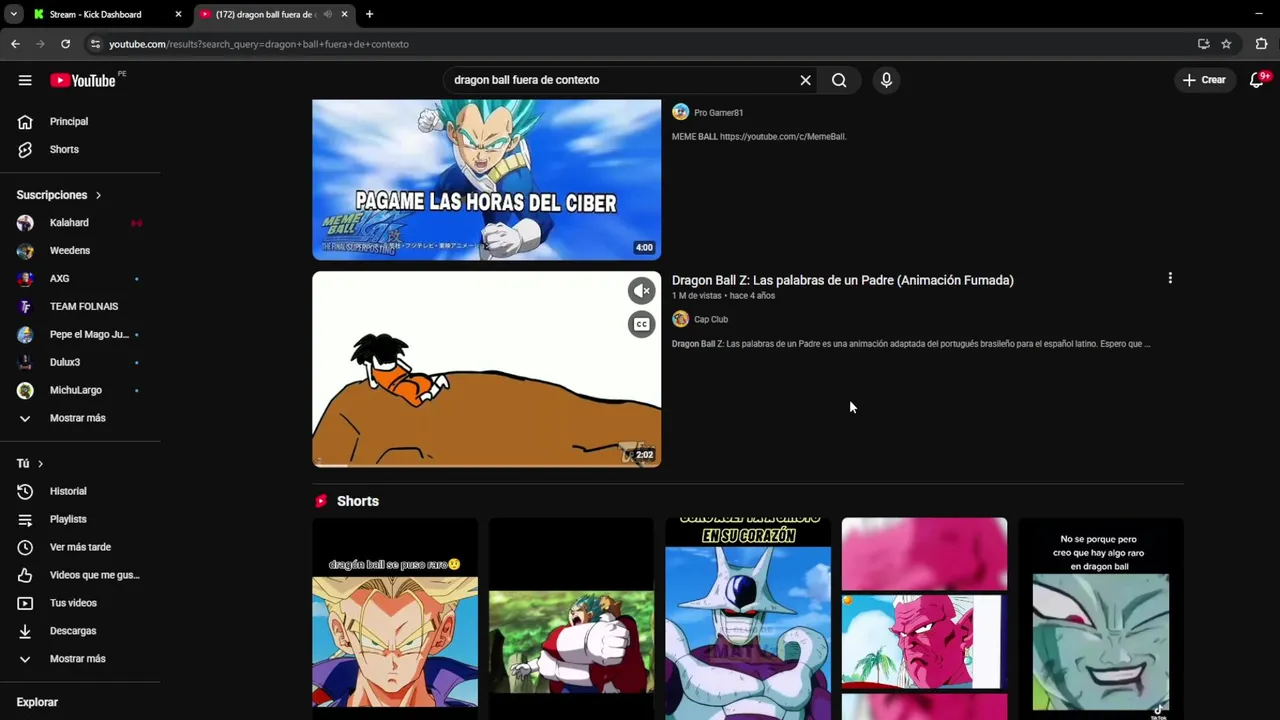Expand Mostrar más under Tú section
1280x720 pixels.
pos(80,659)
